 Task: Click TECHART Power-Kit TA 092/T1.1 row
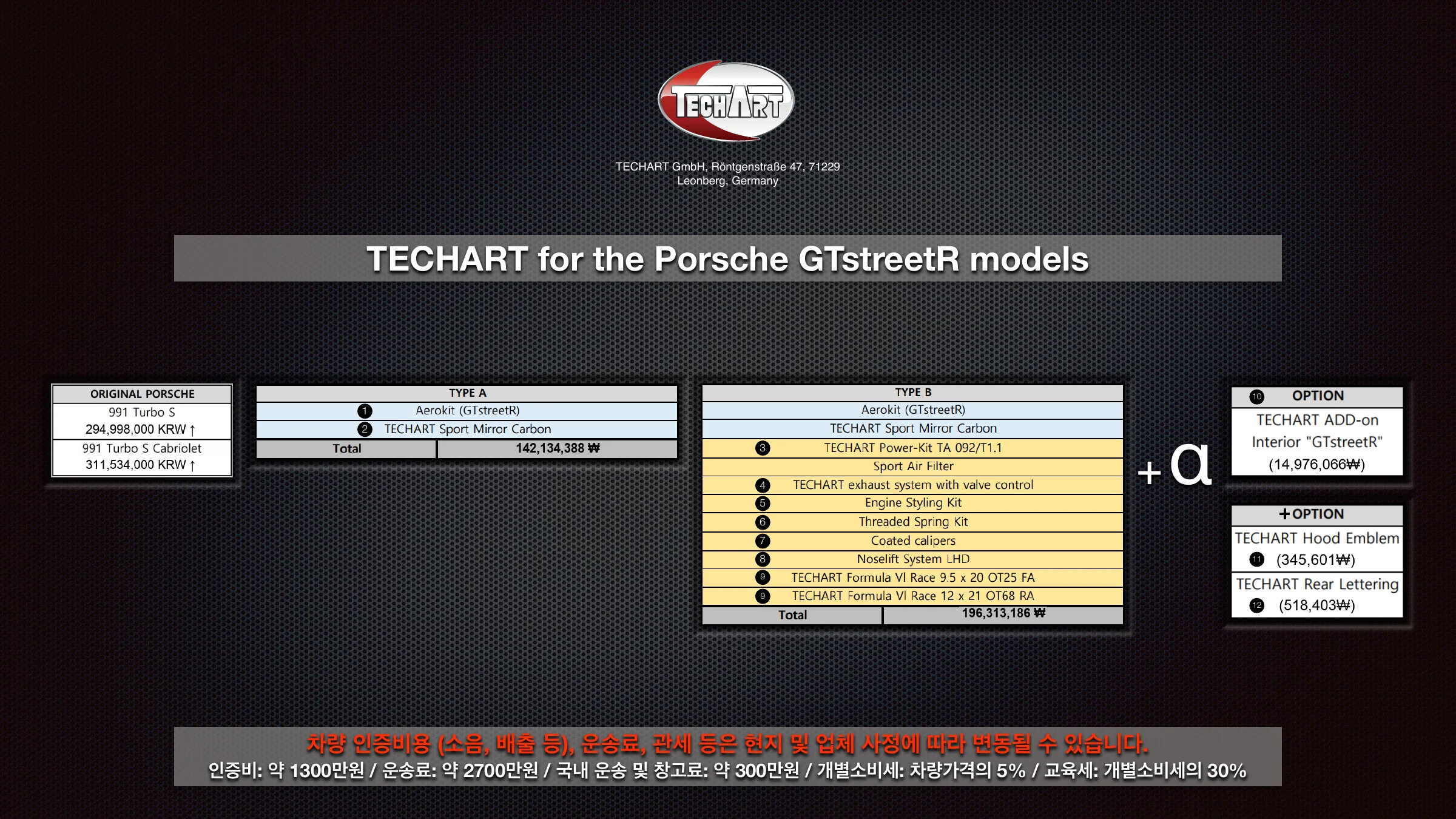tap(913, 448)
